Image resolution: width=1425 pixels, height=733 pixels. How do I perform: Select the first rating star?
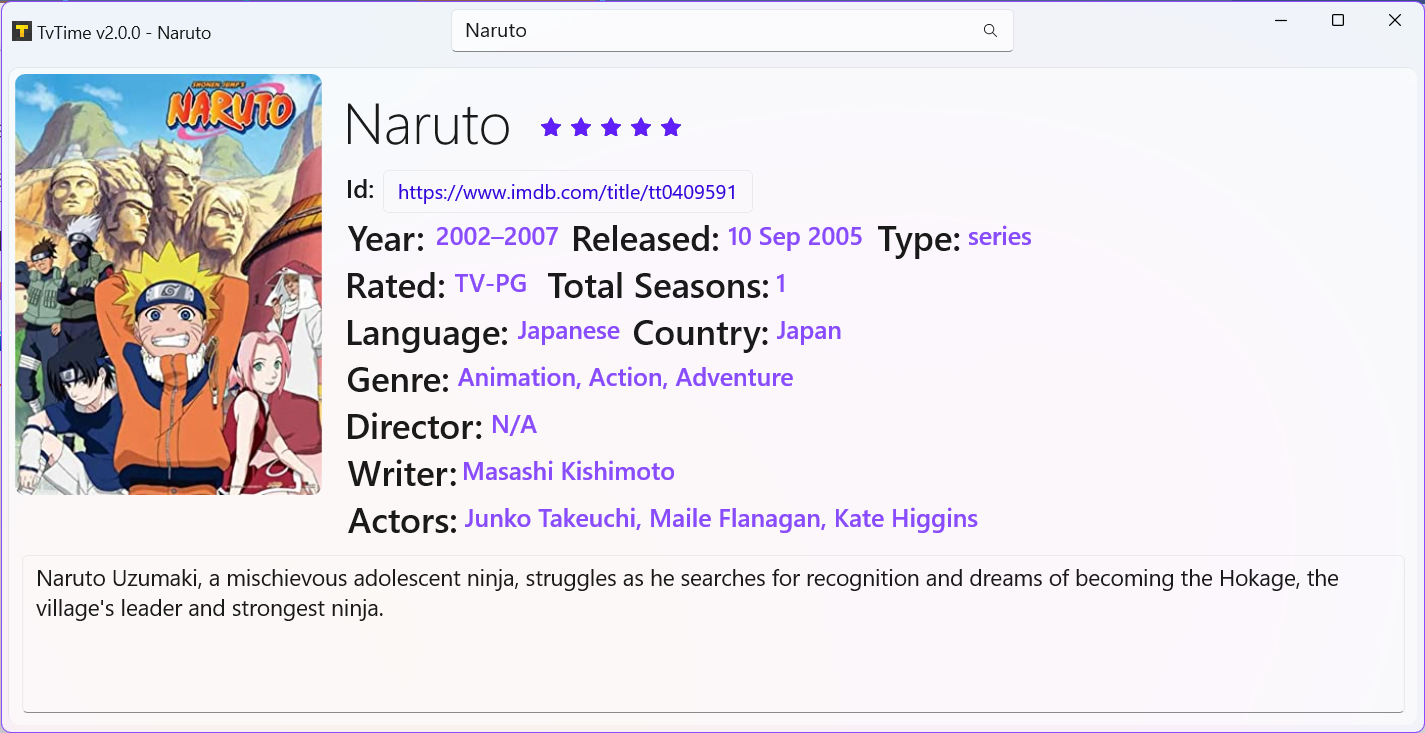pyautogui.click(x=551, y=127)
